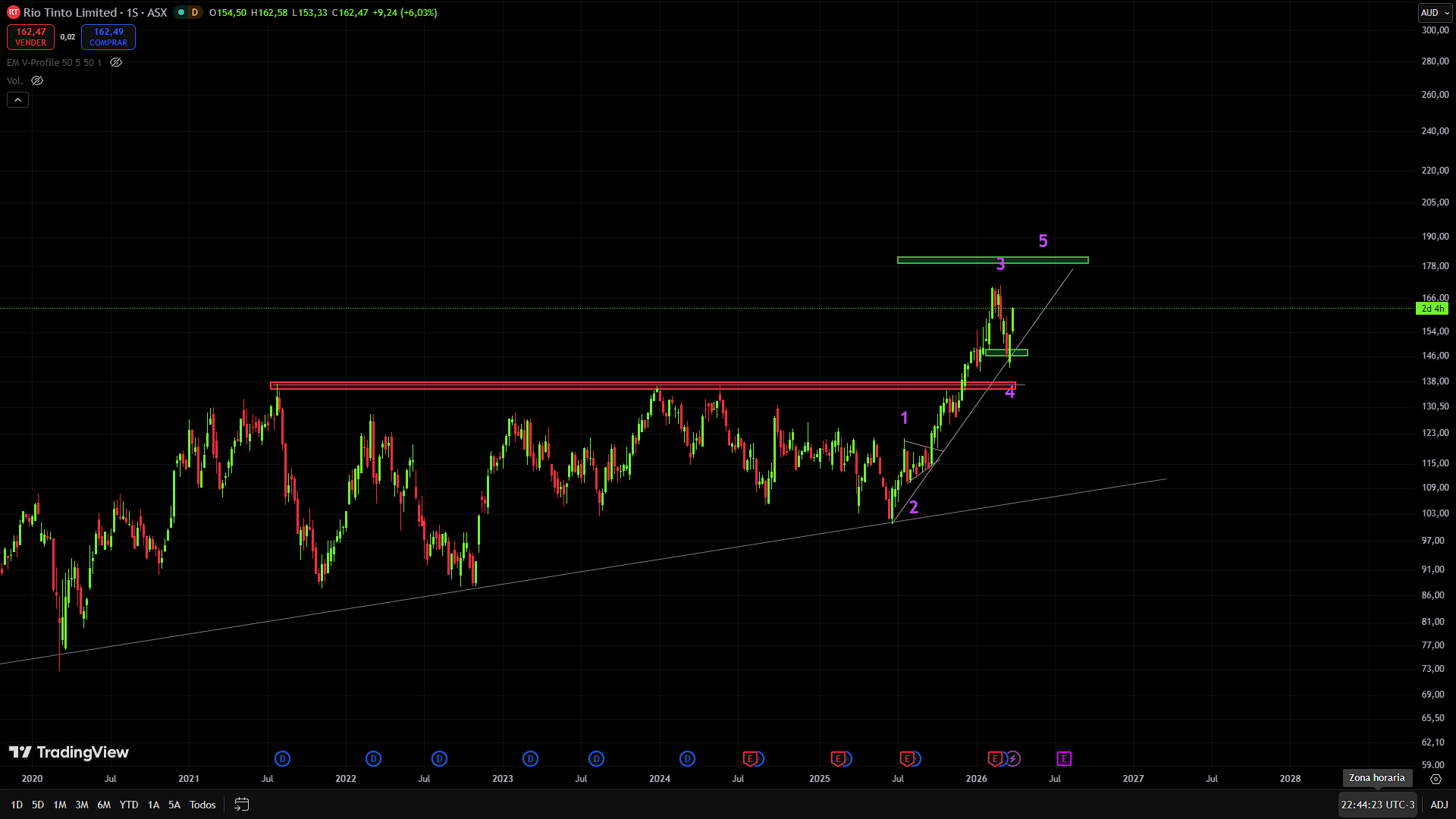Open the price scale settings gear icon
The height and width of the screenshot is (819, 1456).
click(1436, 779)
